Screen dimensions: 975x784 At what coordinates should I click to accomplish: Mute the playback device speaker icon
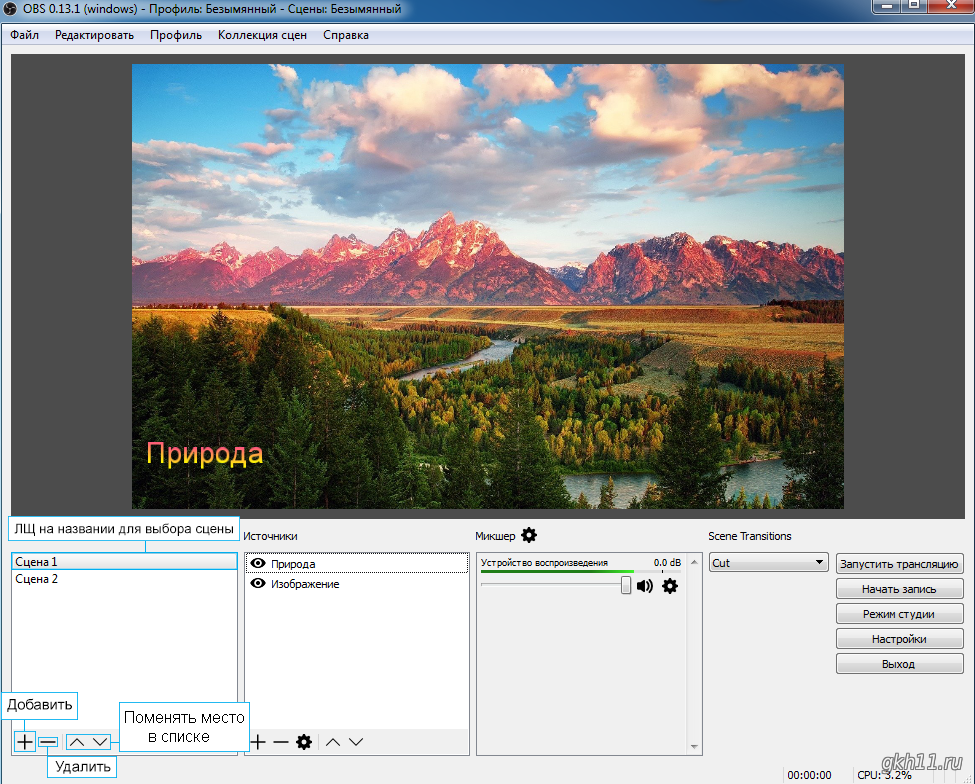tap(645, 586)
